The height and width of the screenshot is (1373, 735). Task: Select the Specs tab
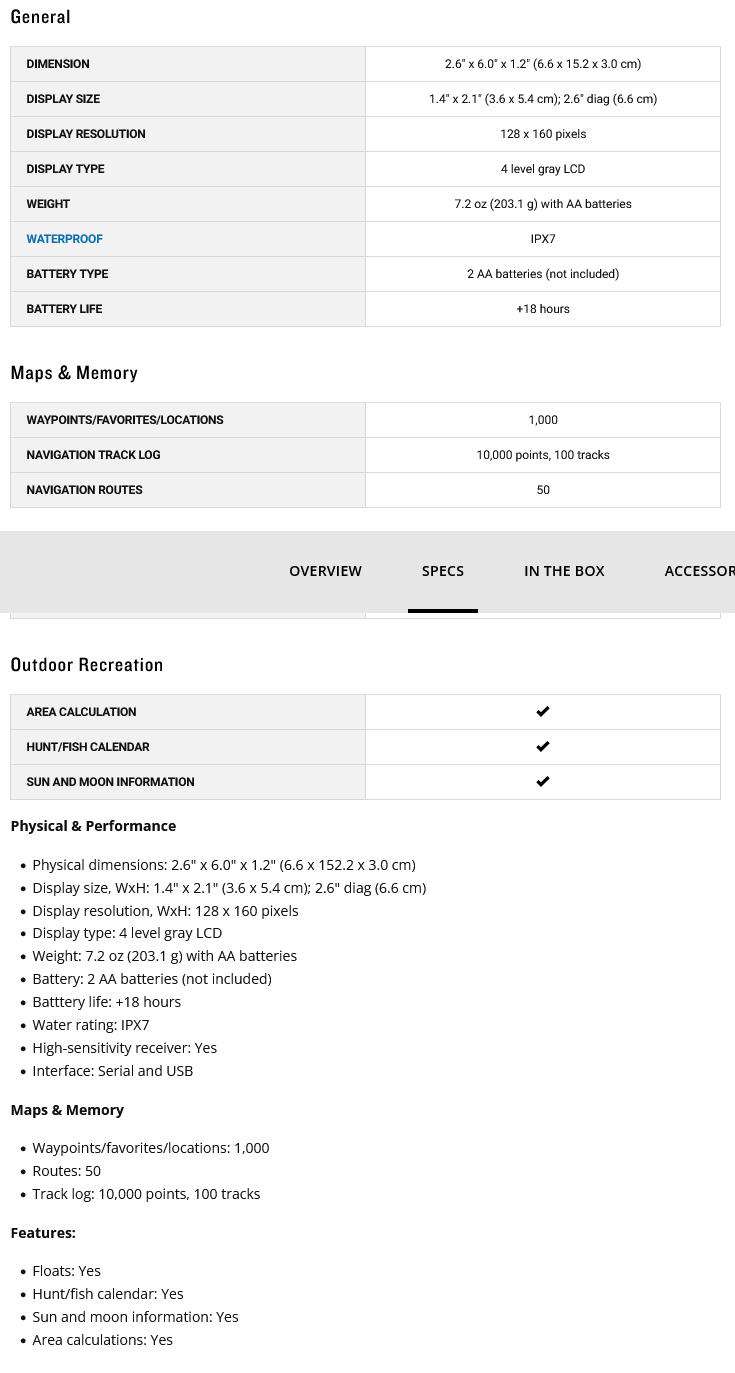coord(443,571)
